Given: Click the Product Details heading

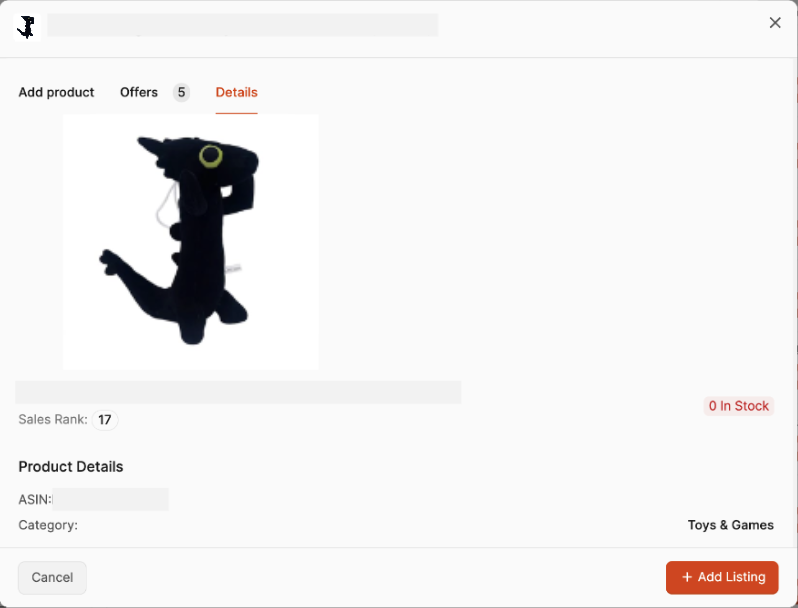Looking at the screenshot, I should pyautogui.click(x=71, y=467).
